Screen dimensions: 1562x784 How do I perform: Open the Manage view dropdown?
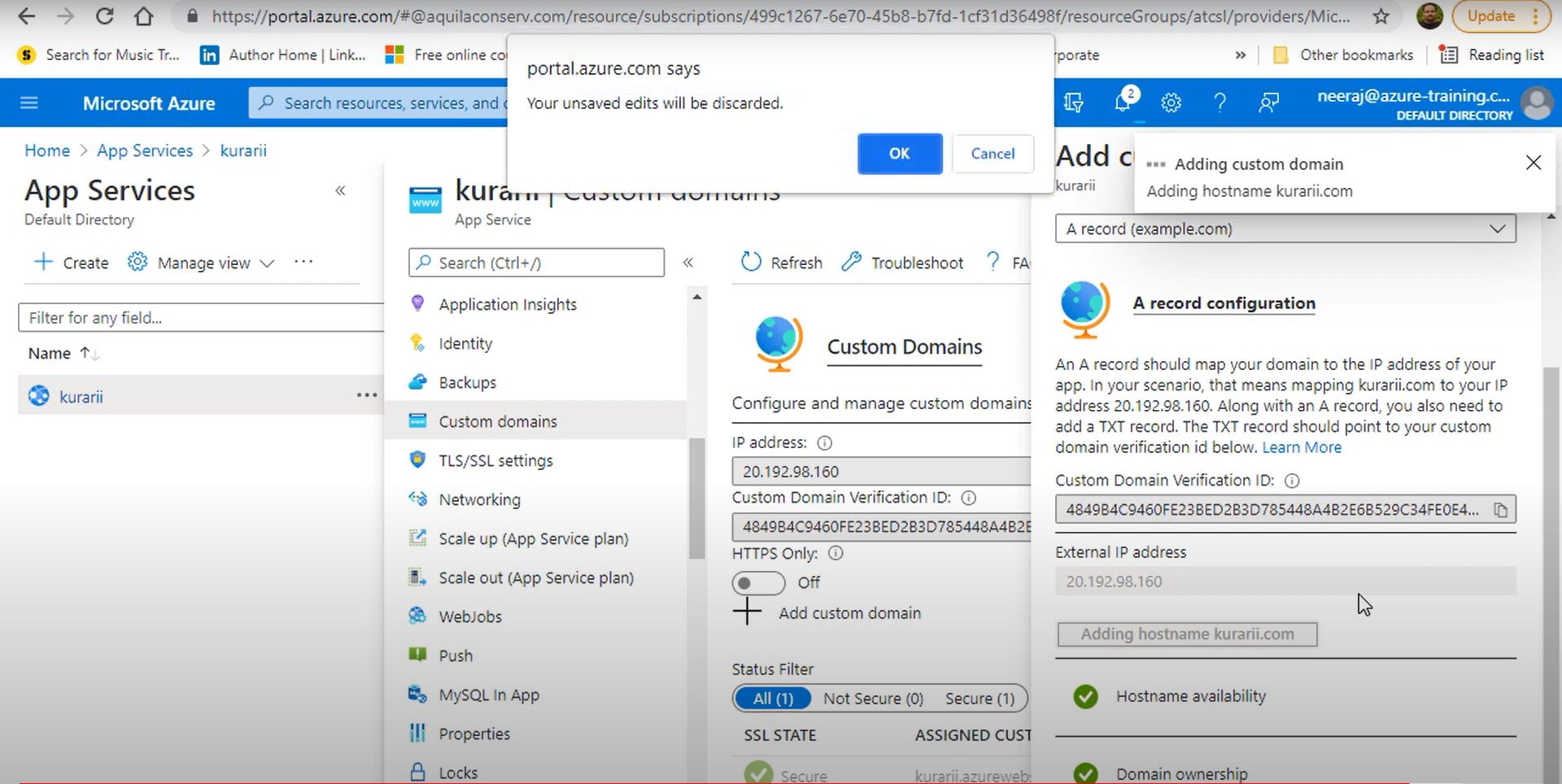pos(201,263)
